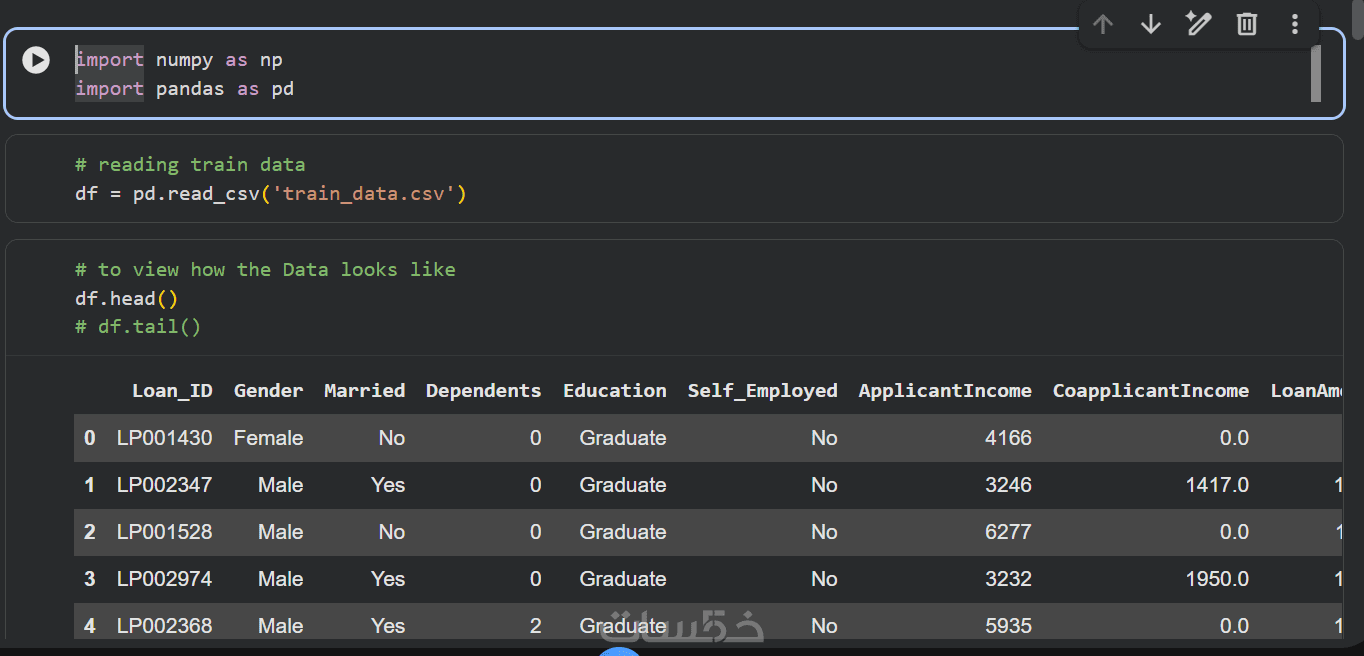Click the Gender column header
Viewport: 1364px width, 656px height.
coord(268,391)
